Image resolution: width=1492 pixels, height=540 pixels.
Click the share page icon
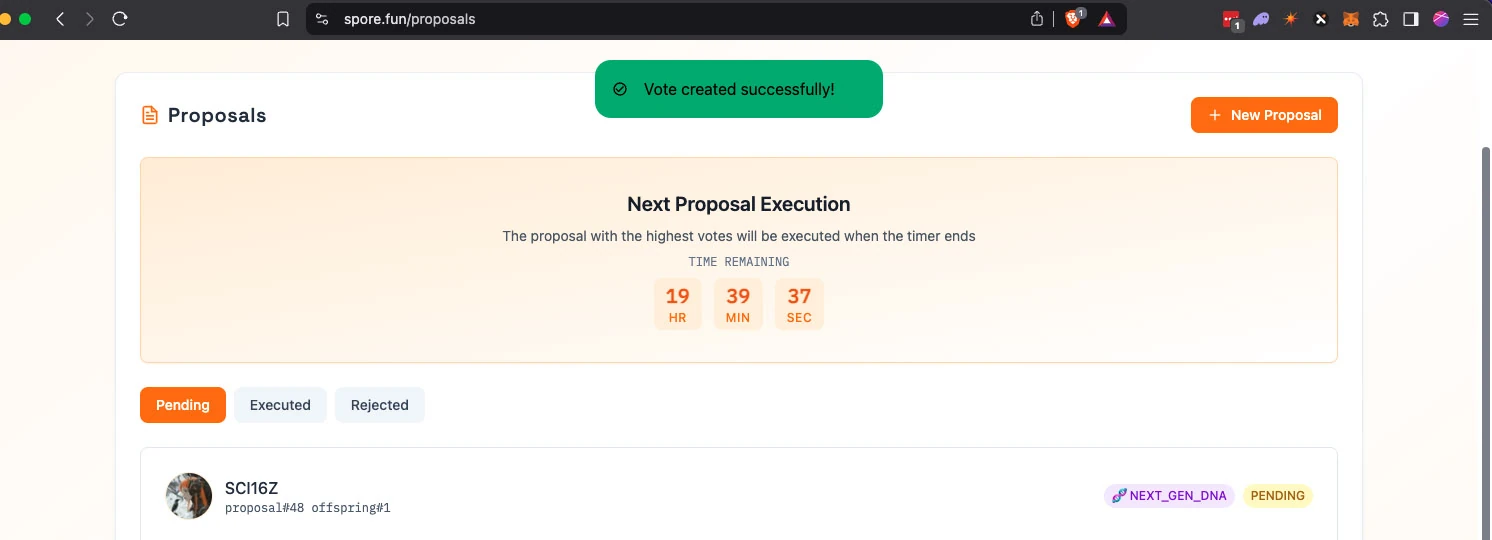(x=1037, y=19)
